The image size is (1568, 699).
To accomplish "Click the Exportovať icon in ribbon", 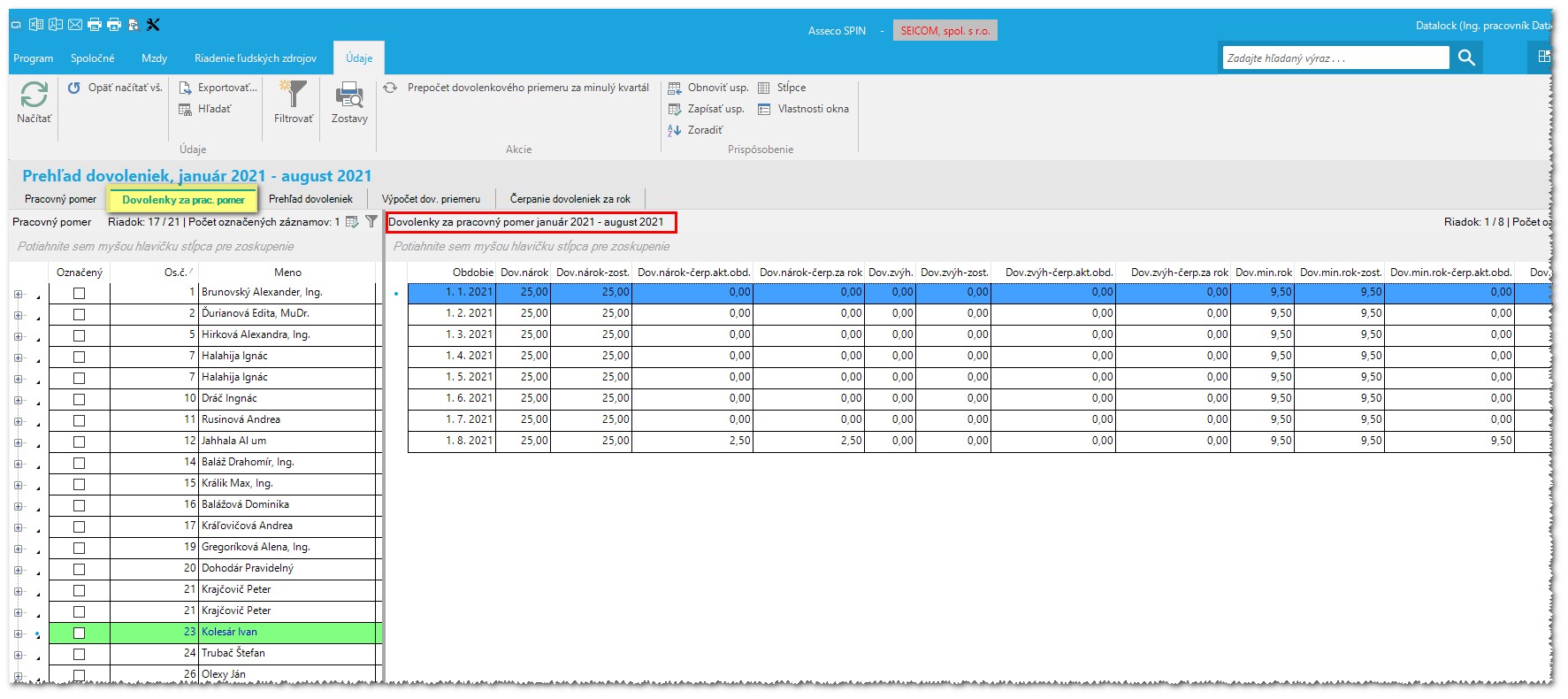I will [186, 88].
